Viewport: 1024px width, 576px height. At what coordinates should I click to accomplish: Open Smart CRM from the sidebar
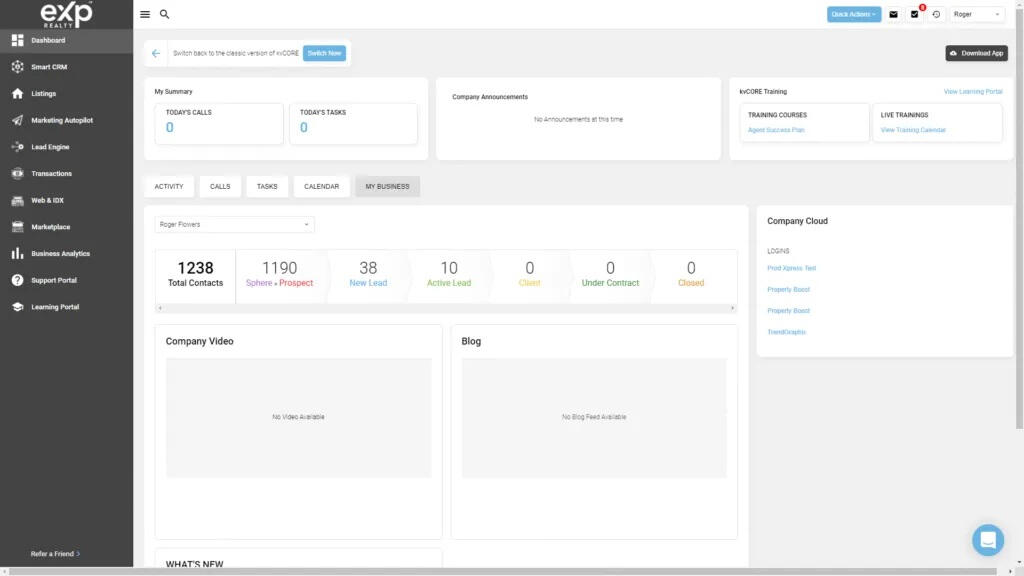click(49, 67)
